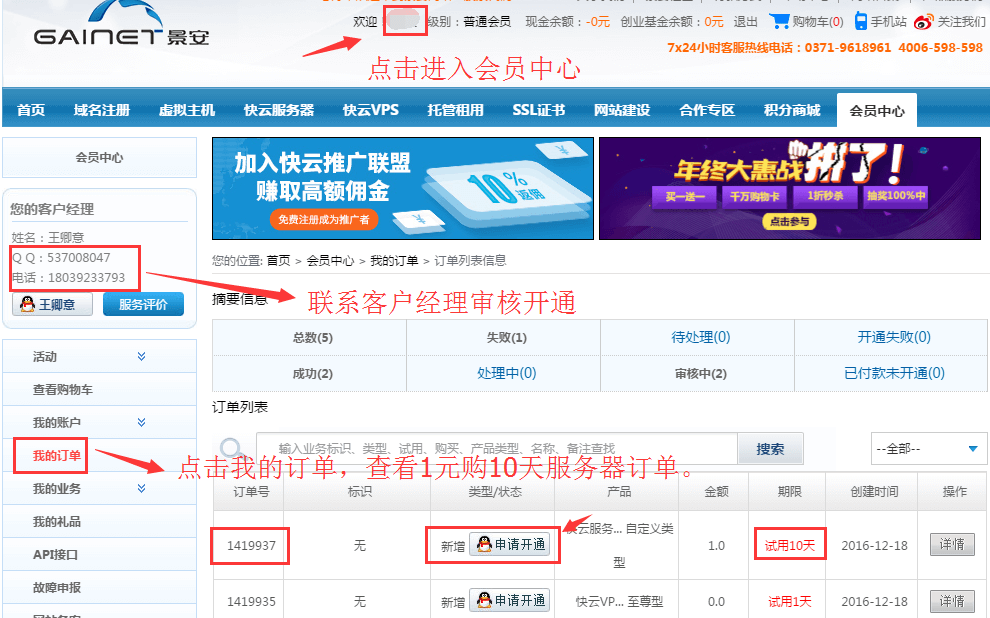Click the QQ contact icon for 王卿意

(27, 304)
